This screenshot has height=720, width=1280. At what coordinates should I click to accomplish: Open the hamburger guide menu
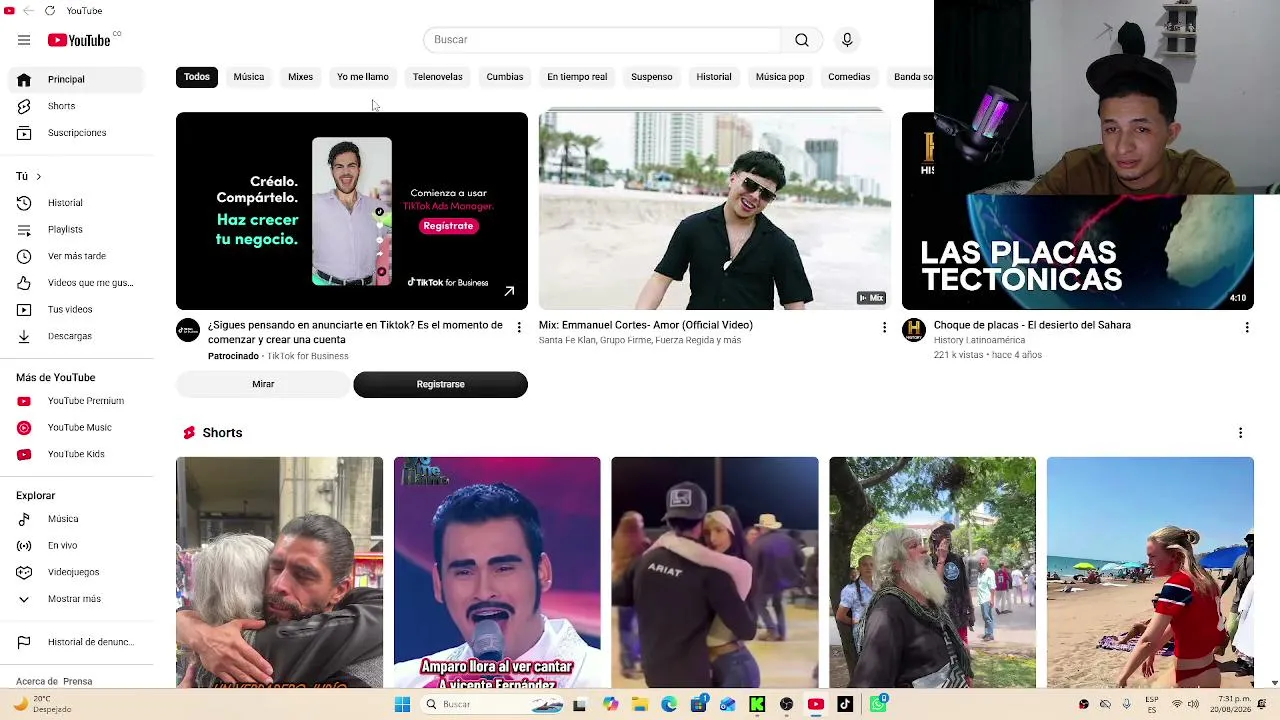pos(24,40)
